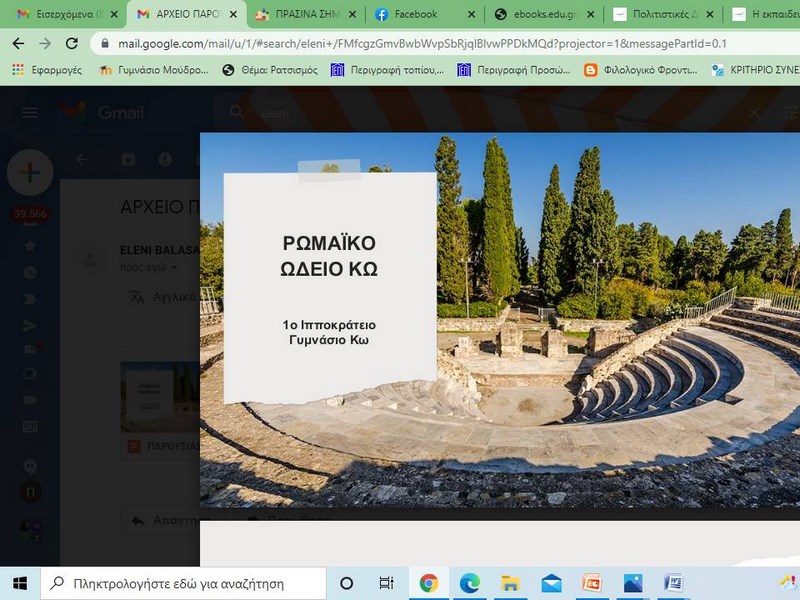Open ΚΡΙΤΗΡΙΟ ΣΥΝΕ bookmark
This screenshot has height=600, width=800.
point(756,70)
